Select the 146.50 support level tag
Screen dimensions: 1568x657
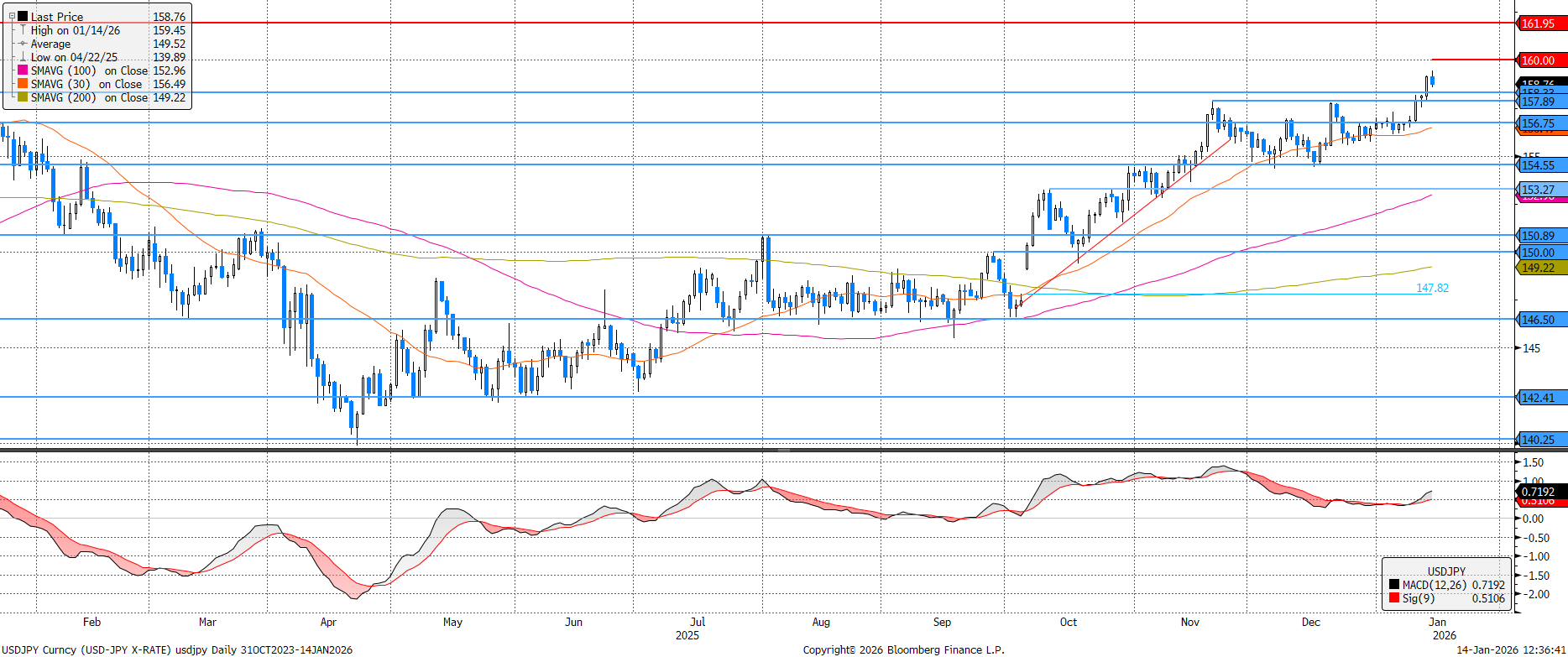tap(1539, 320)
